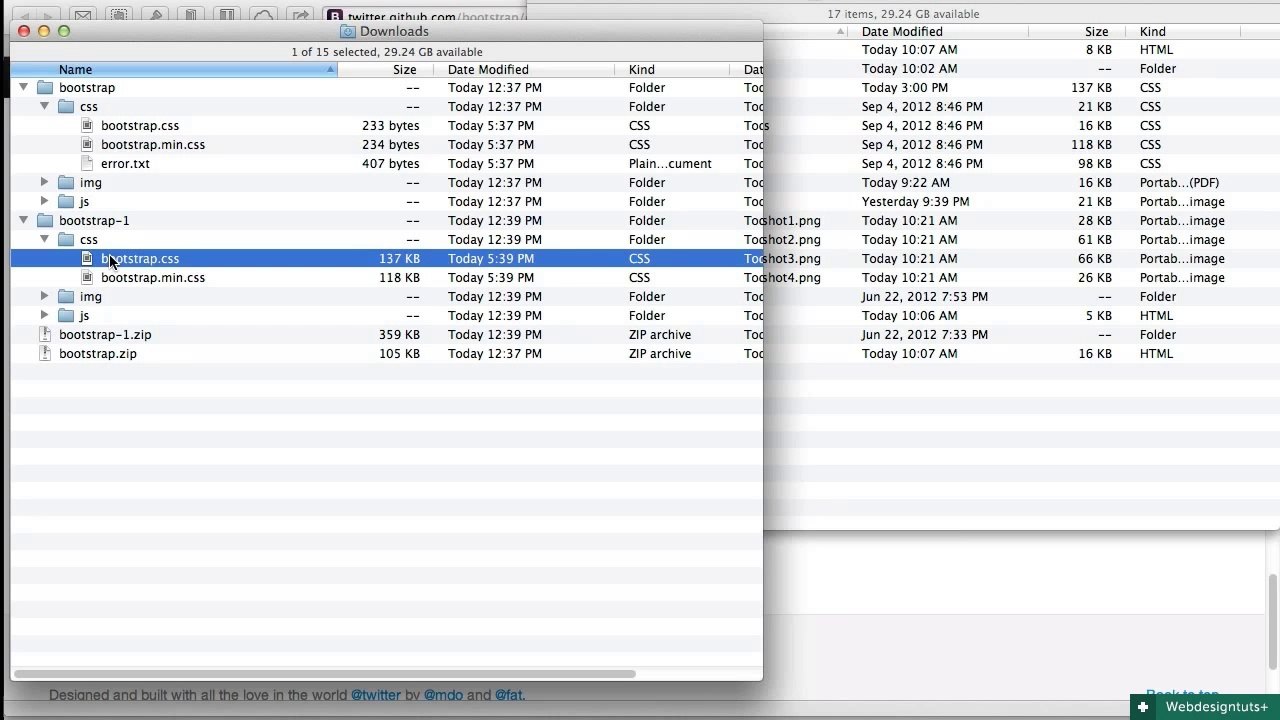1280x720 pixels.
Task: Click the Today 9:22 AM row in back window
Action: point(1021,182)
